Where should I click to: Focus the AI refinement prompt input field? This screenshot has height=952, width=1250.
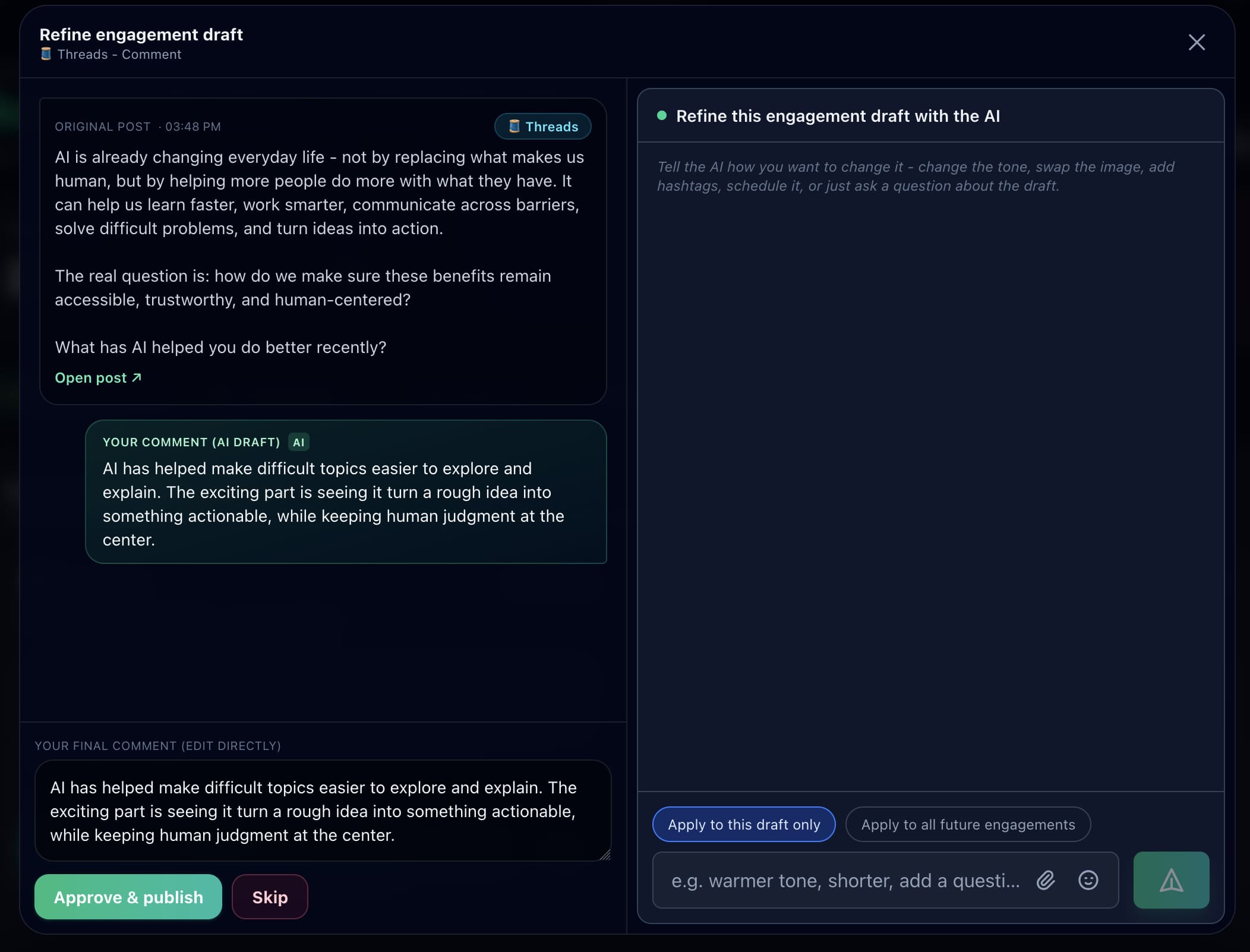(845, 880)
